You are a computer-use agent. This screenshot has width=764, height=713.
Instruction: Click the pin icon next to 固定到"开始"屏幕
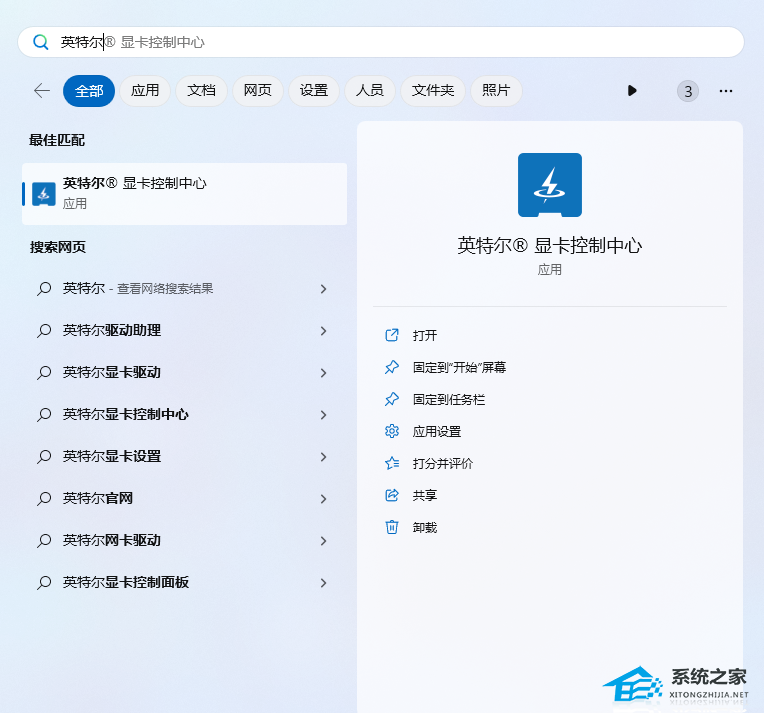[392, 367]
